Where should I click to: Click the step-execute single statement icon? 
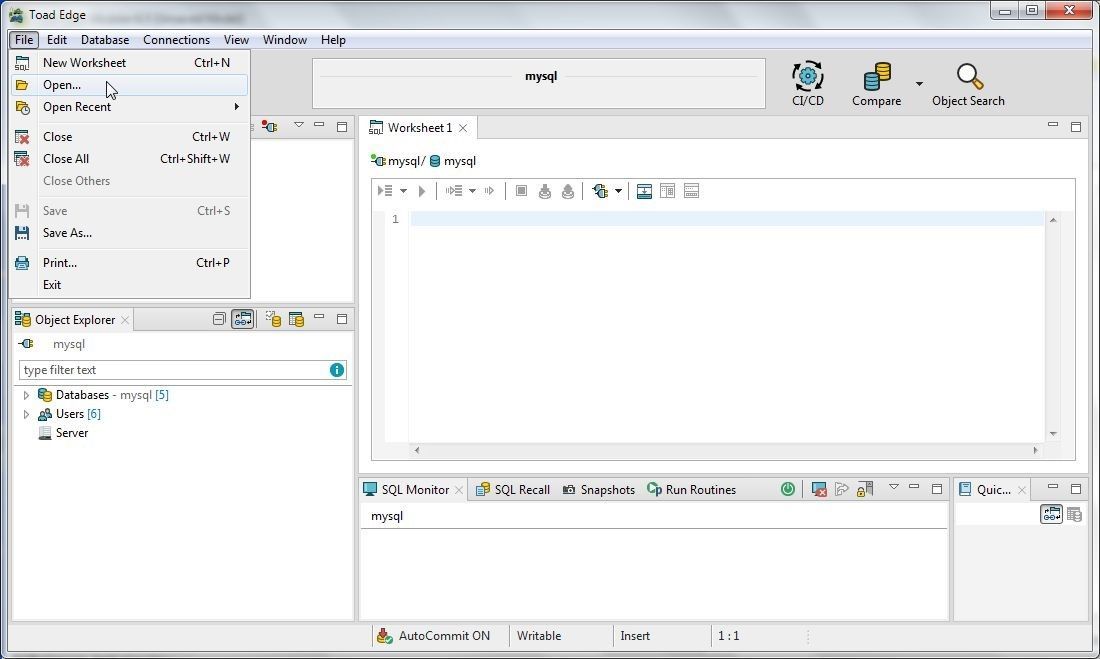point(490,191)
